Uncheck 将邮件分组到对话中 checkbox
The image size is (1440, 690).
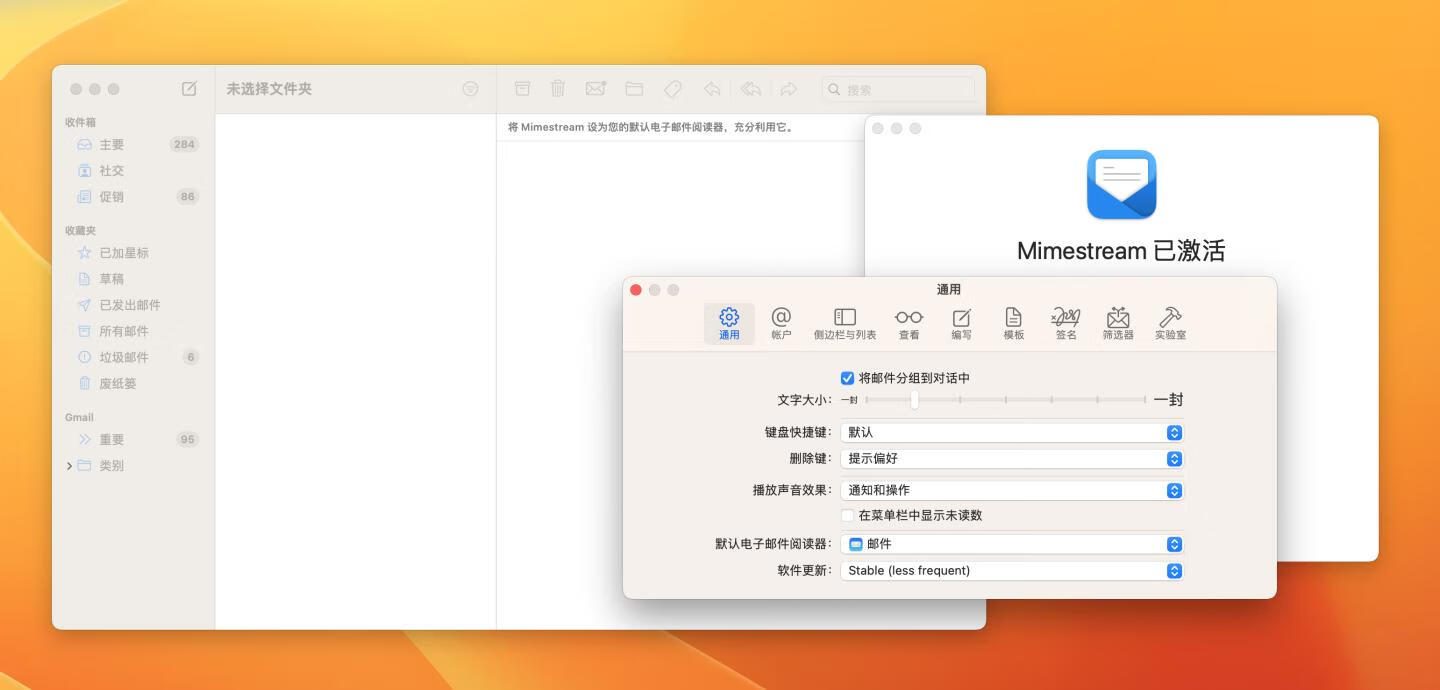[x=847, y=378]
